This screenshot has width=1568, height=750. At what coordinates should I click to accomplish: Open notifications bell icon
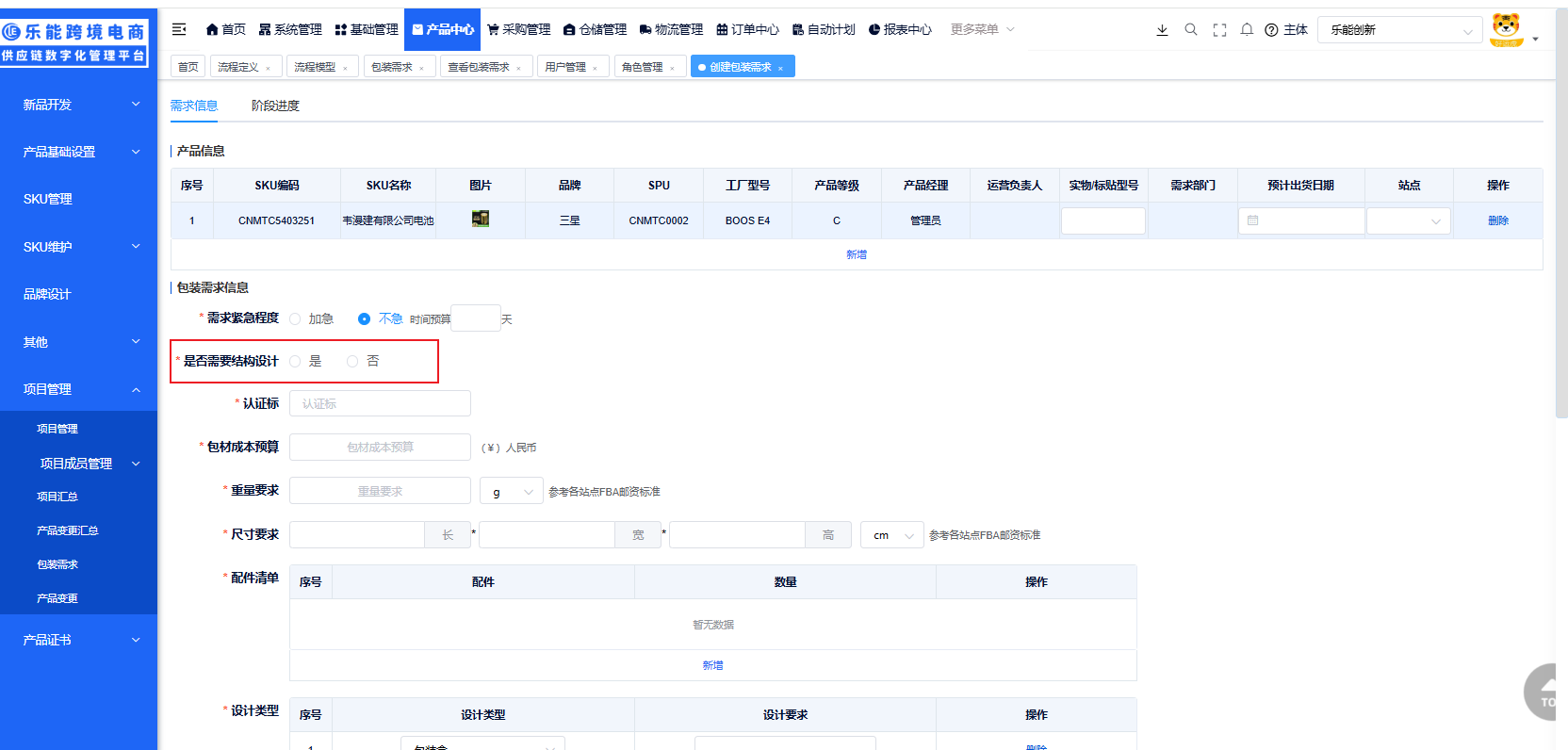(x=1247, y=30)
